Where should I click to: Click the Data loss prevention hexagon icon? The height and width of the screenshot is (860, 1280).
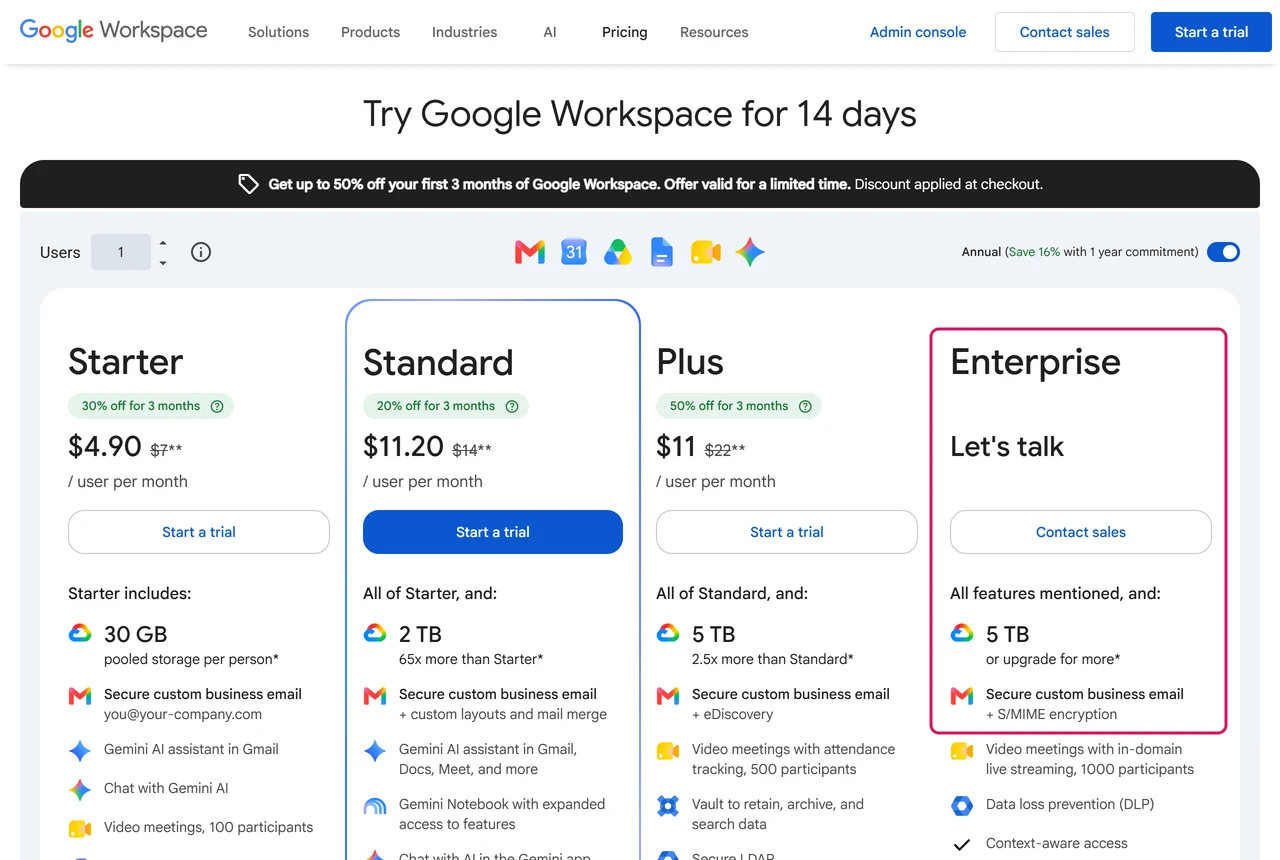point(962,805)
